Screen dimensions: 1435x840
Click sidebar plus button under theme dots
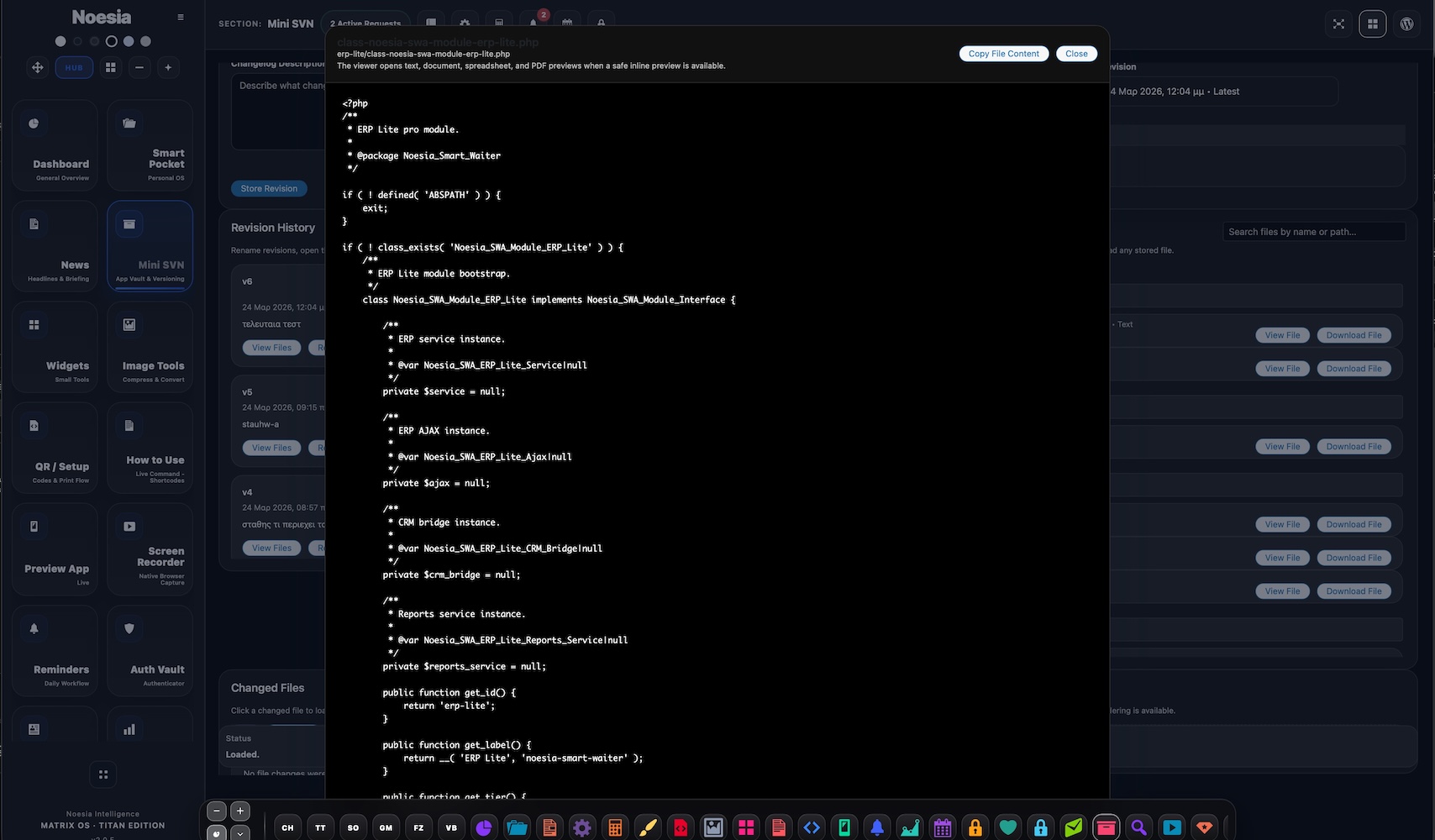pyautogui.click(x=168, y=67)
